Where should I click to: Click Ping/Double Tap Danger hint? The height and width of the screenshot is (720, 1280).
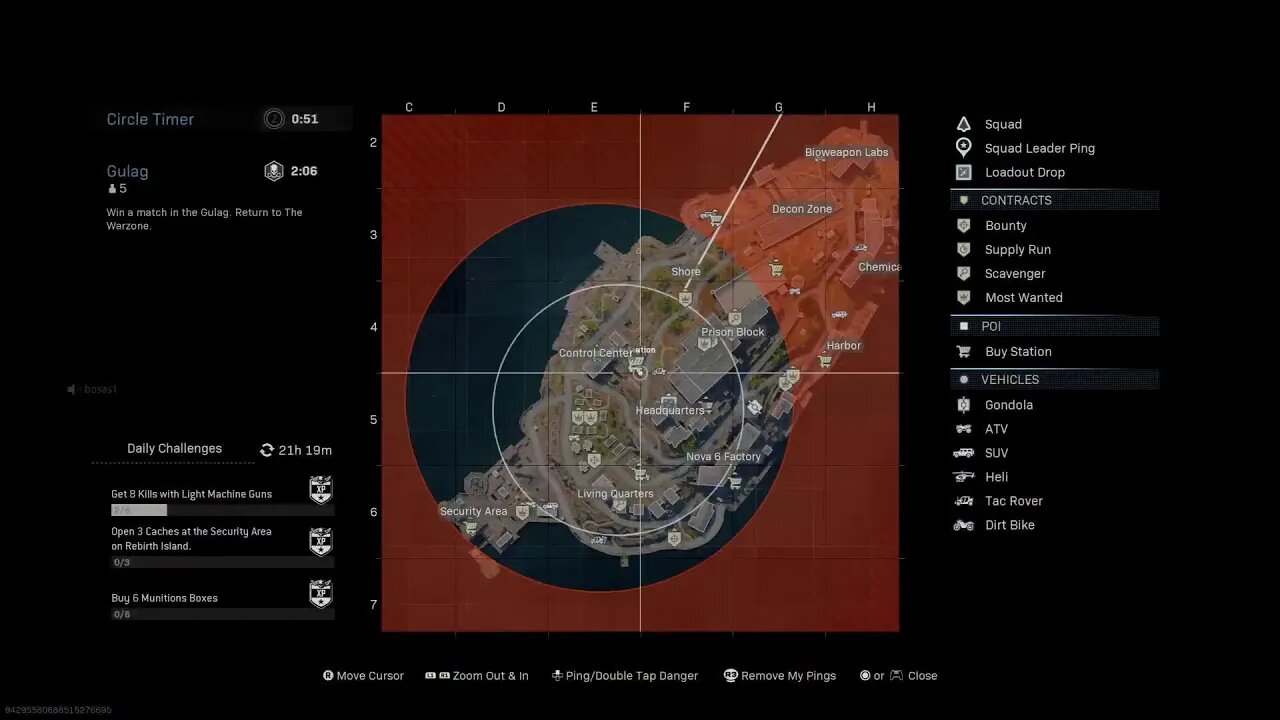(x=624, y=676)
